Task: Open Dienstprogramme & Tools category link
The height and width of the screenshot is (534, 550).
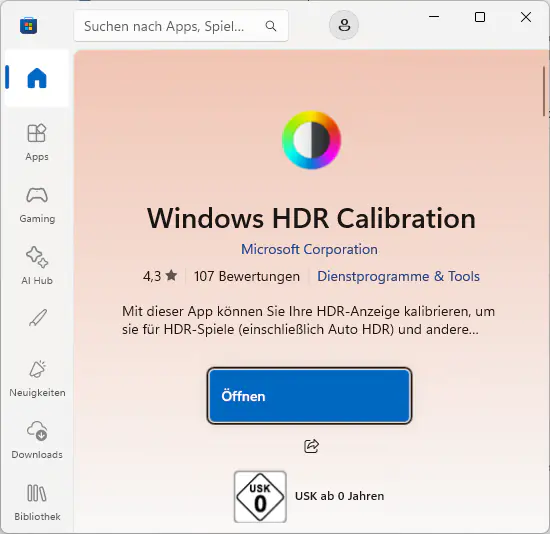Action: click(x=398, y=276)
